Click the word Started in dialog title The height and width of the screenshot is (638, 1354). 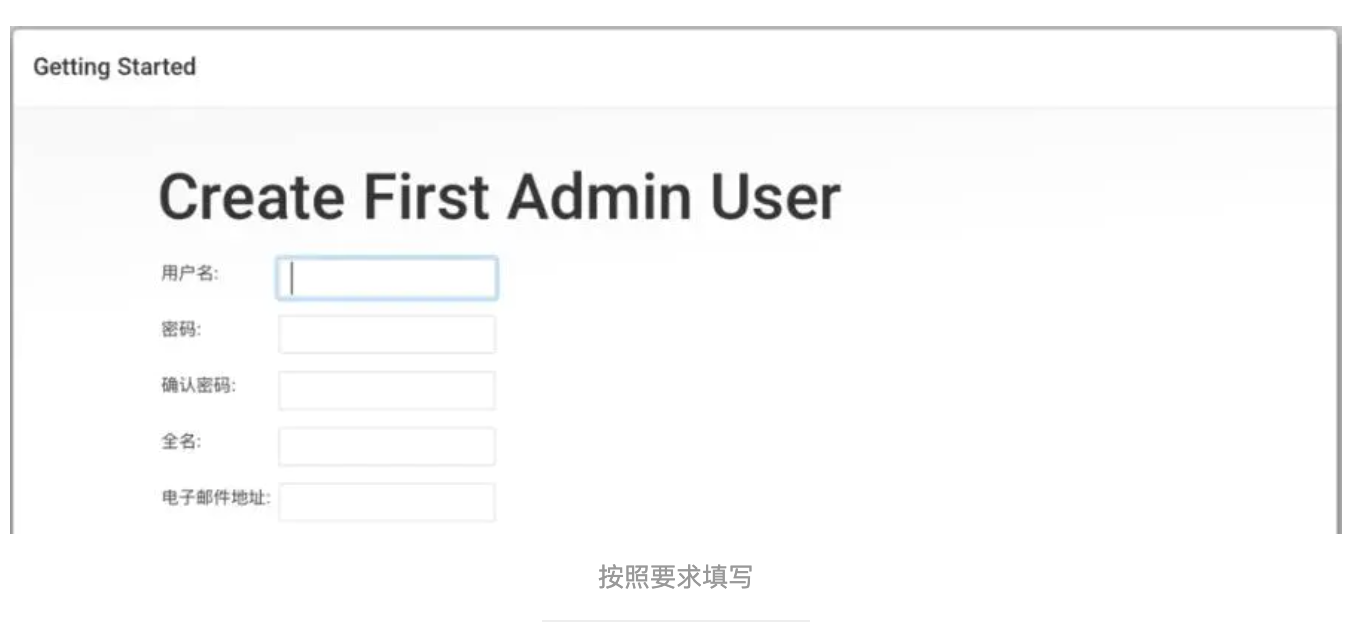156,67
